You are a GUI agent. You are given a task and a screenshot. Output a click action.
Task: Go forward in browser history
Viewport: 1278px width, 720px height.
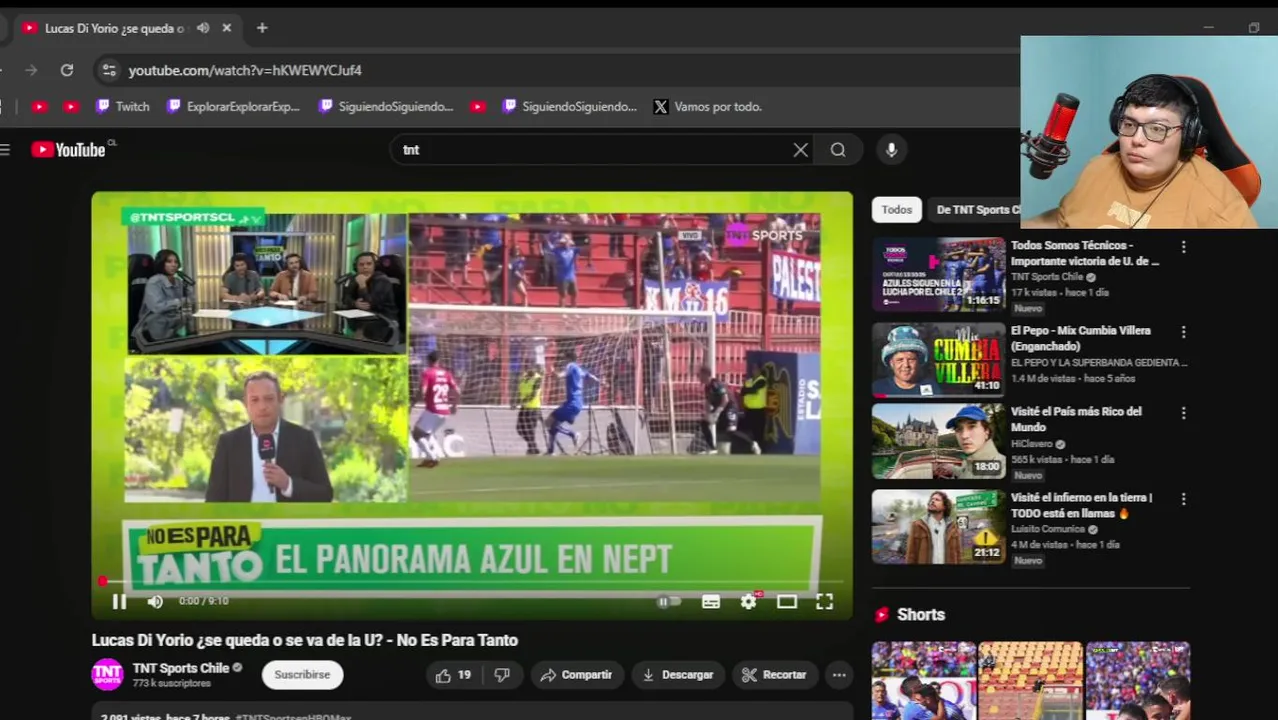click(x=31, y=70)
